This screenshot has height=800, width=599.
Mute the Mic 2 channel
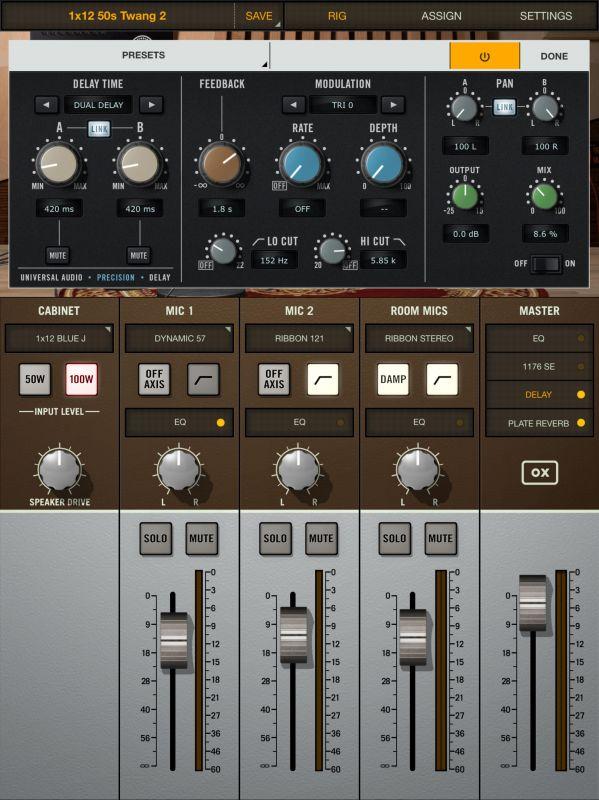pos(321,538)
